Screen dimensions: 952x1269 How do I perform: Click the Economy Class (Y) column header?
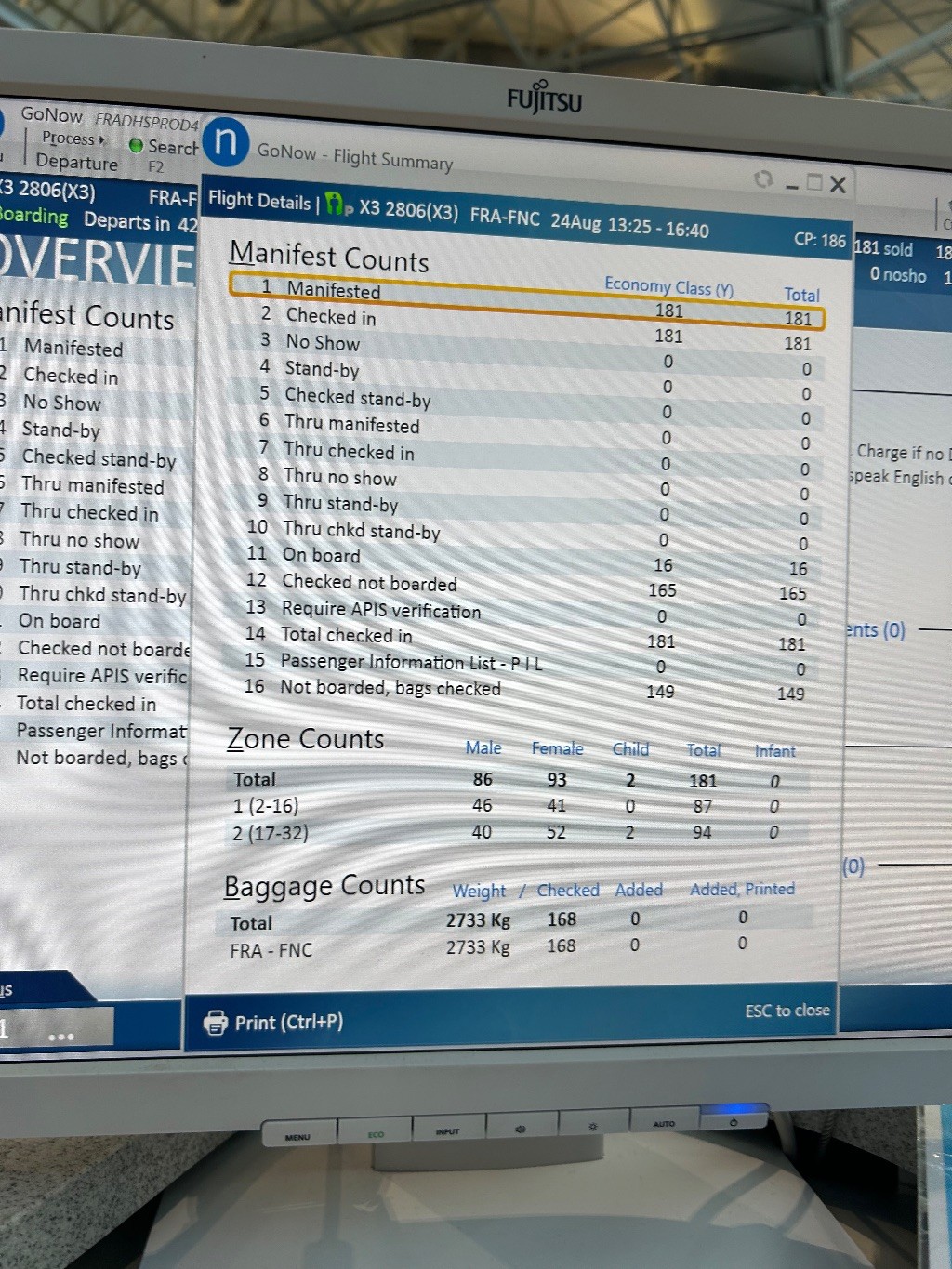coord(668,287)
